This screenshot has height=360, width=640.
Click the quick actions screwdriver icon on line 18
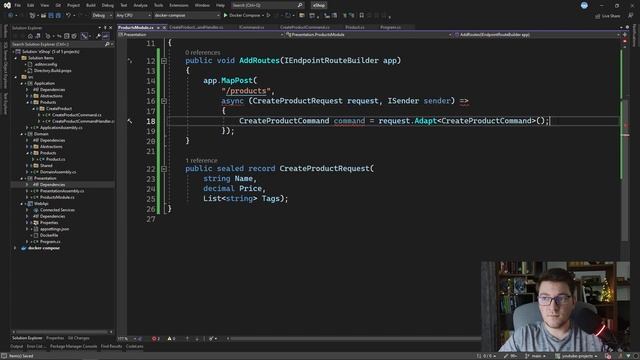tap(130, 121)
